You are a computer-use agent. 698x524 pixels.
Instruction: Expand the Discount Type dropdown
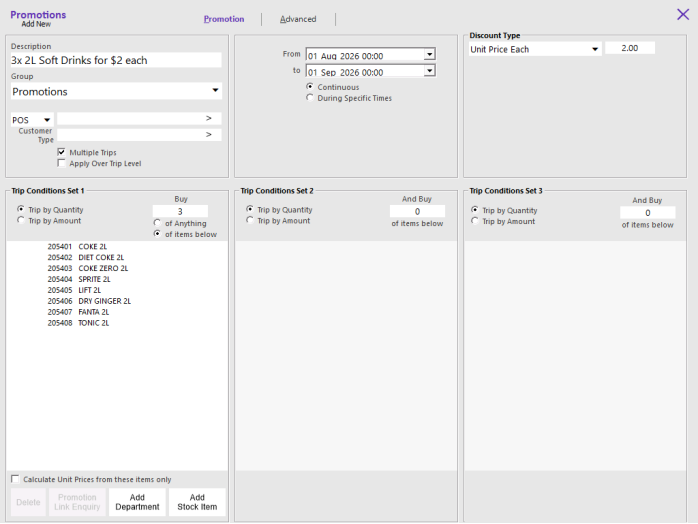click(x=595, y=49)
